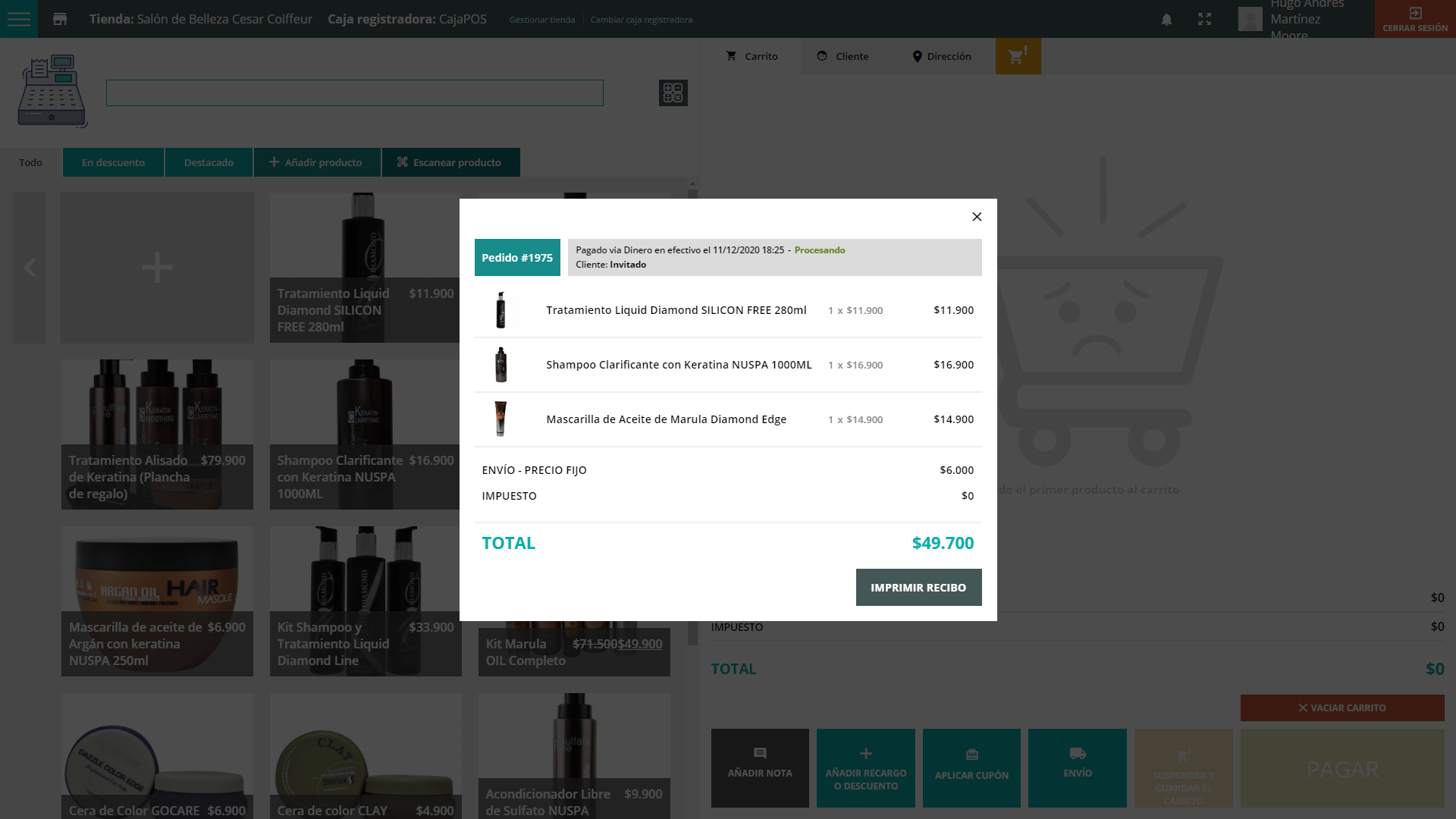Select Tratamiento Alisado de Keratina product tile
This screenshot has height=819, width=1456.
pyautogui.click(x=157, y=435)
